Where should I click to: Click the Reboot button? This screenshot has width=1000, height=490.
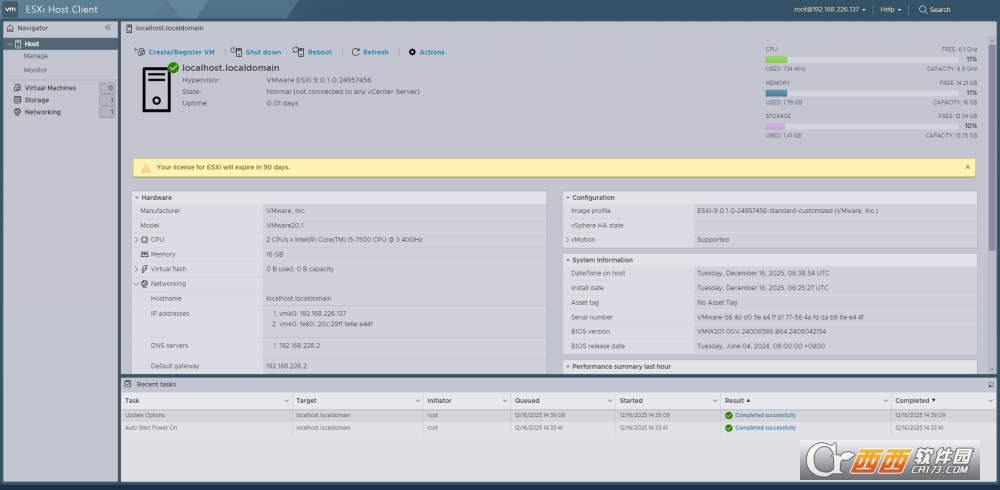pos(312,52)
